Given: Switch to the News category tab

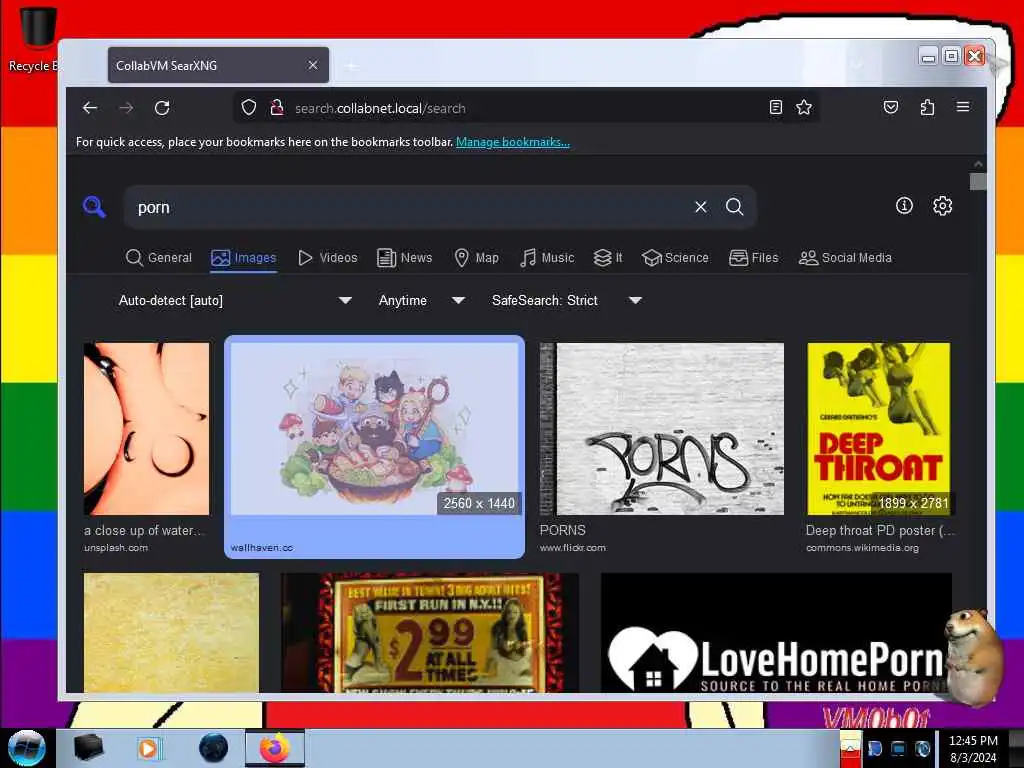Looking at the screenshot, I should 405,257.
